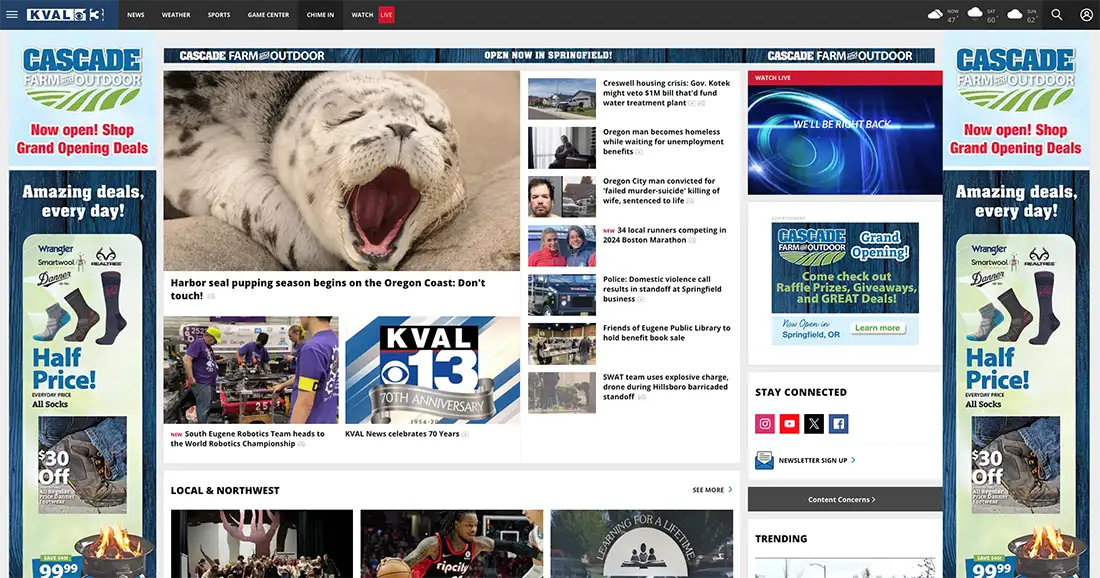Click the newsletter envelope icon

pos(764,460)
